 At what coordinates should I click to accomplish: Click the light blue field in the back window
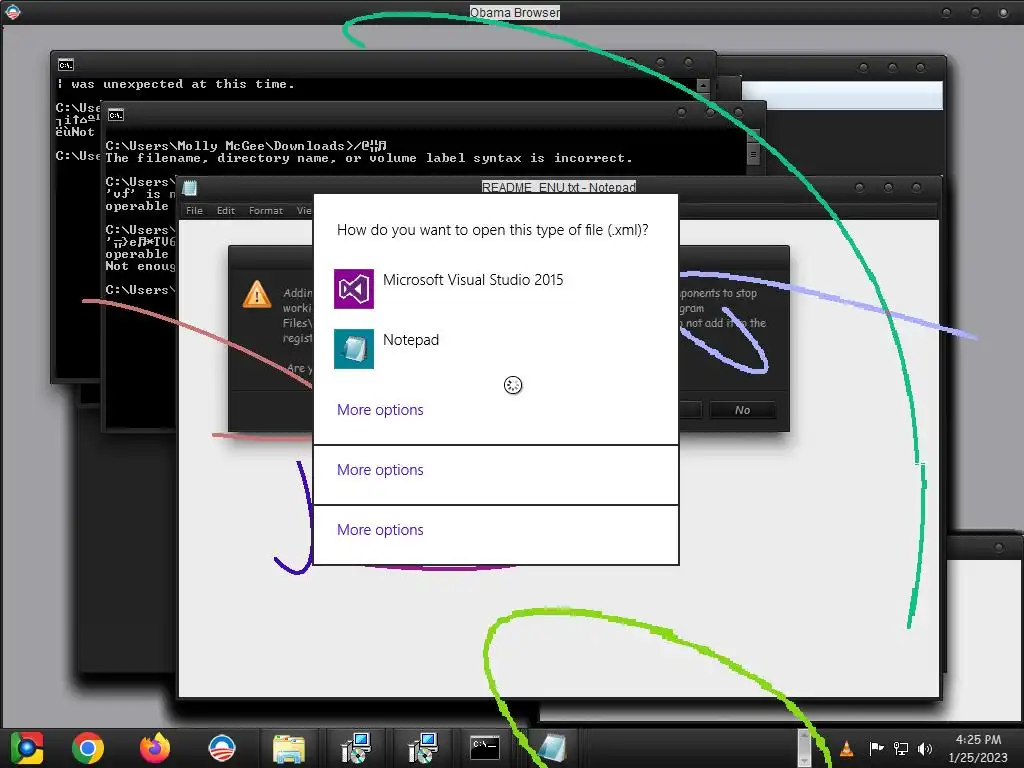click(x=842, y=95)
